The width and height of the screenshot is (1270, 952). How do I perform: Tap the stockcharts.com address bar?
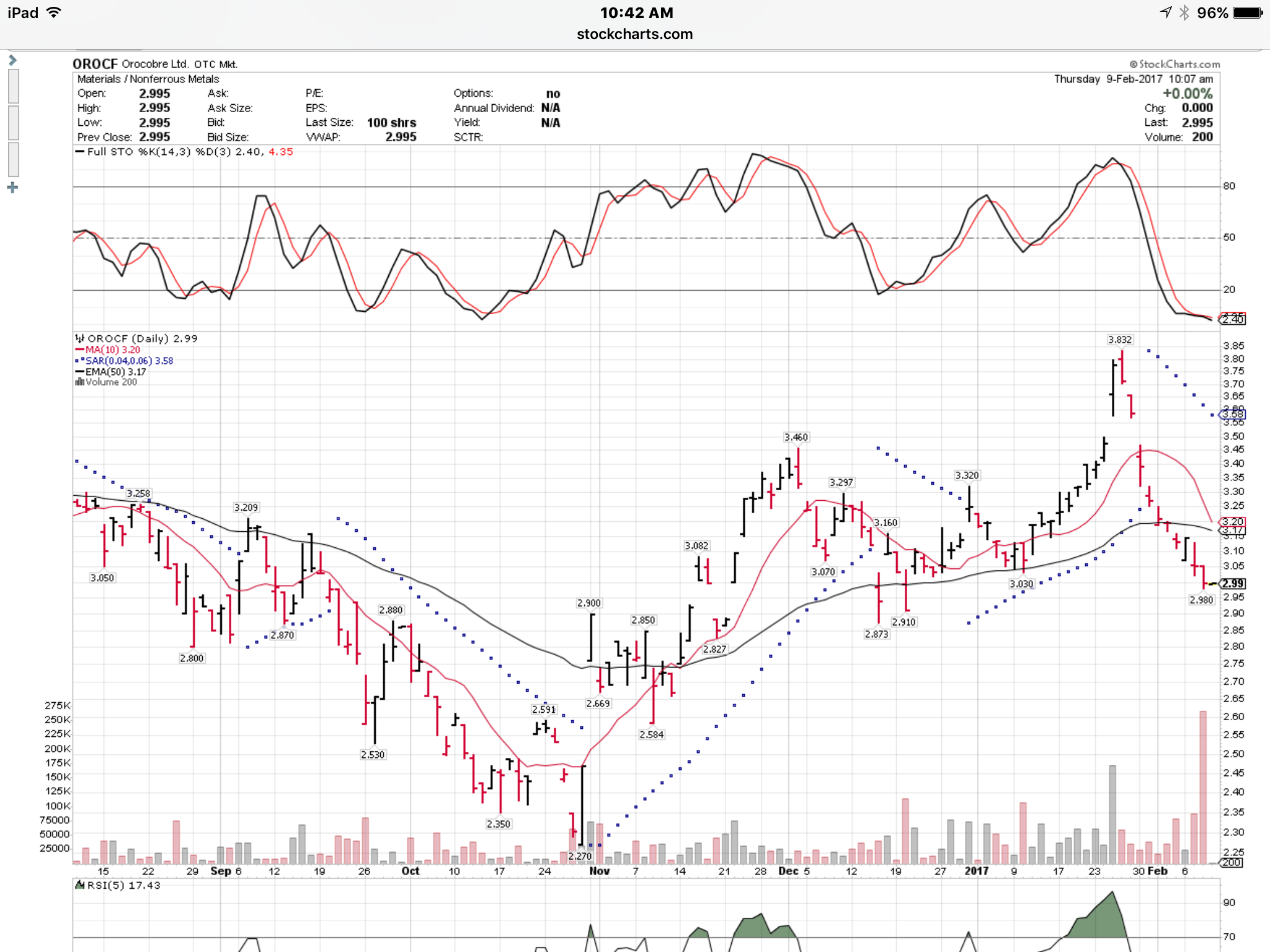click(634, 34)
